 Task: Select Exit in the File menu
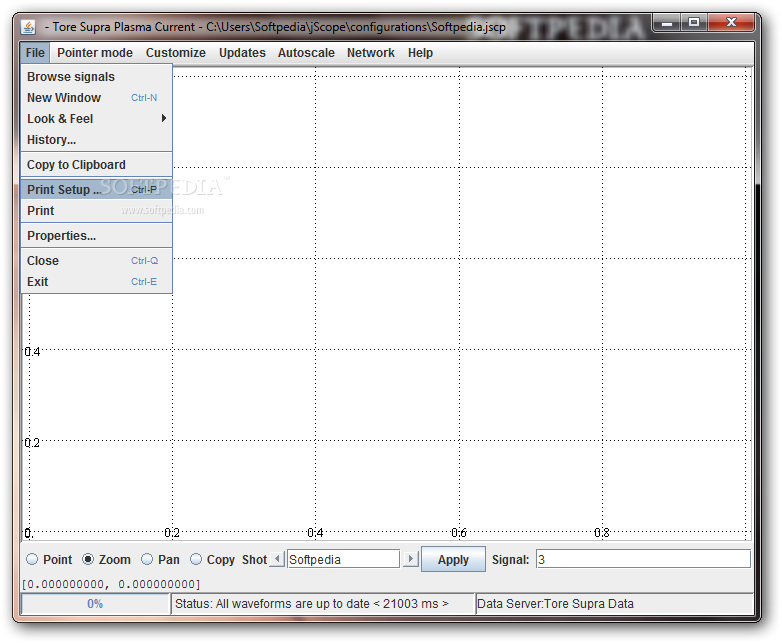96,281
